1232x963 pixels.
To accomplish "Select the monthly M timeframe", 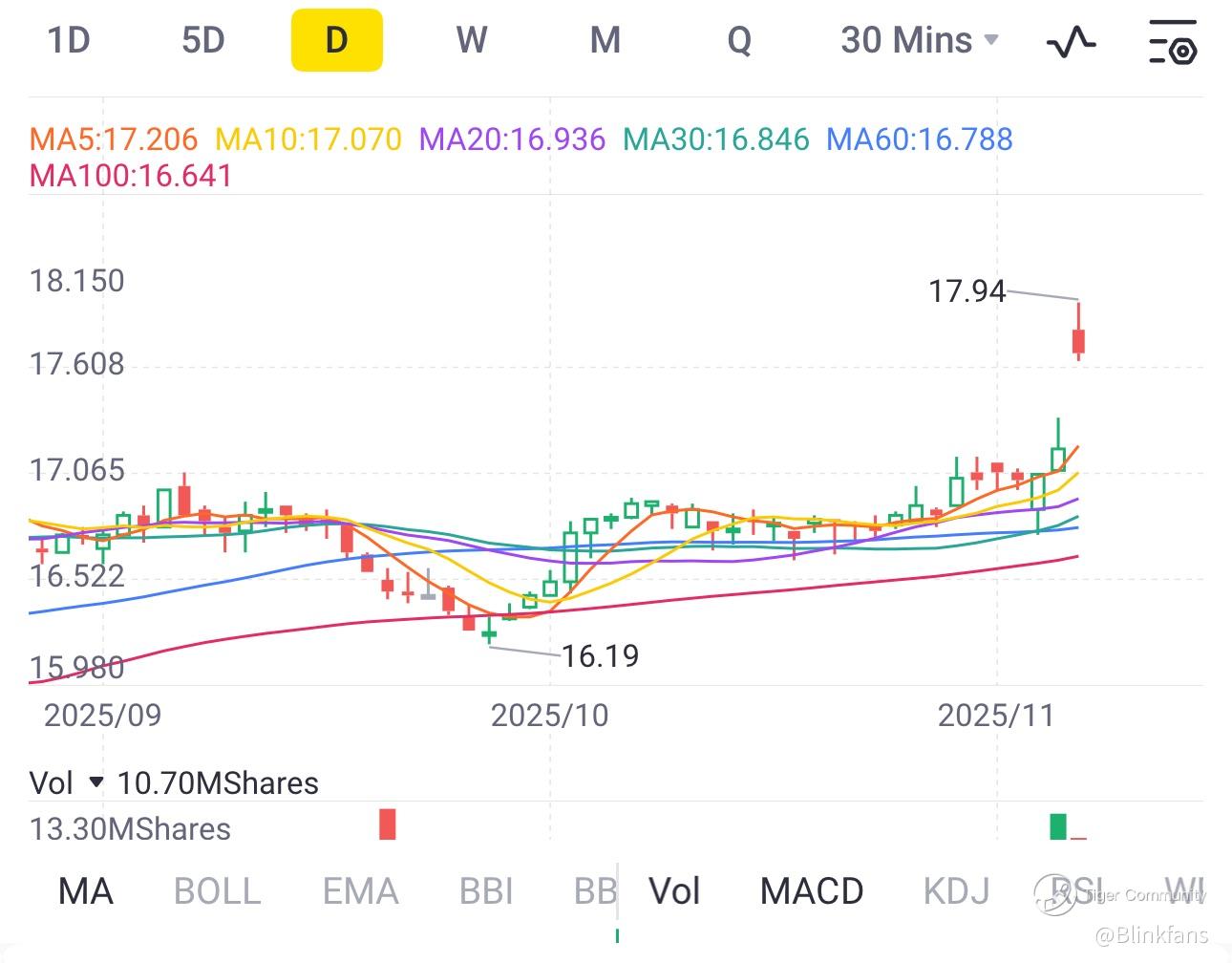I will (x=605, y=40).
